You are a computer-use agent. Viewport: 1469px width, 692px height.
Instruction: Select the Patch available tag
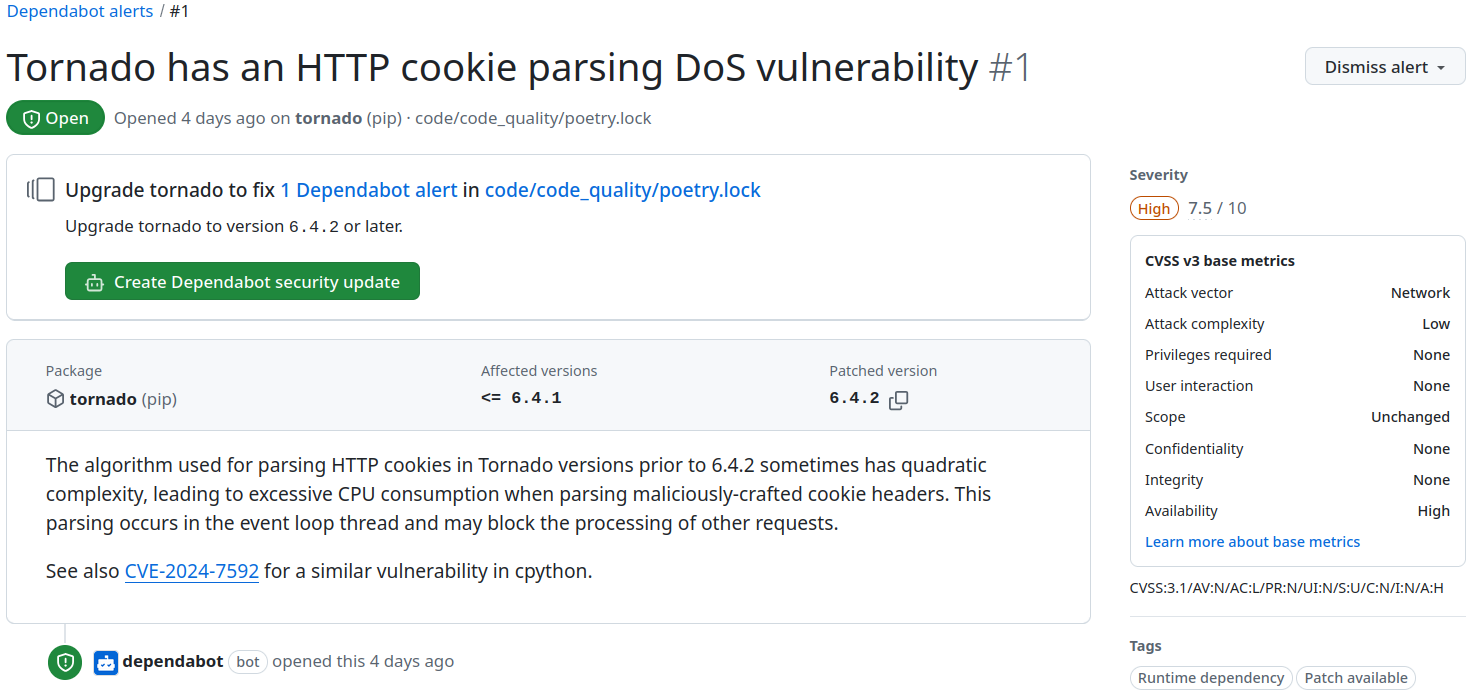1355,678
